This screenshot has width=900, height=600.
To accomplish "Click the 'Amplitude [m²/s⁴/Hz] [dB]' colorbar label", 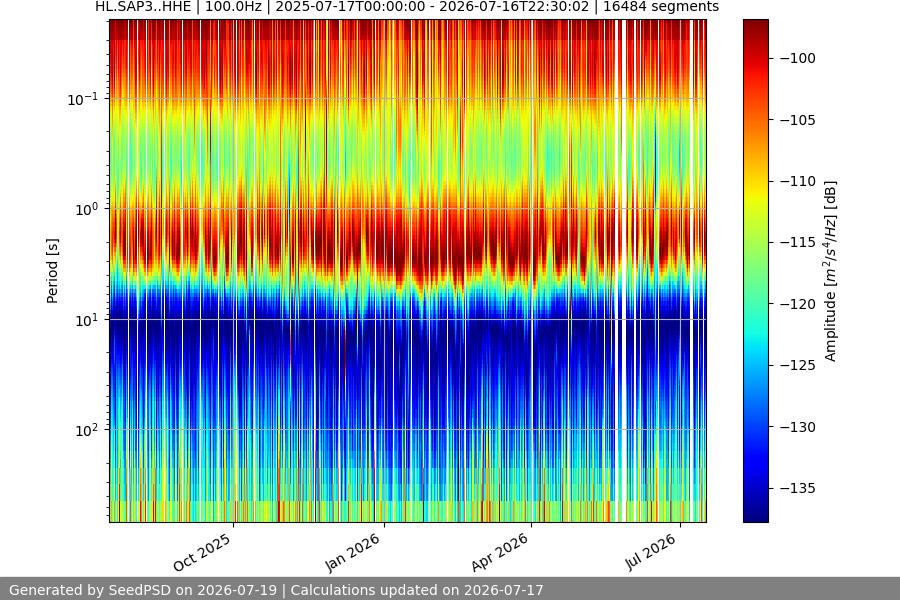I will click(x=831, y=271).
